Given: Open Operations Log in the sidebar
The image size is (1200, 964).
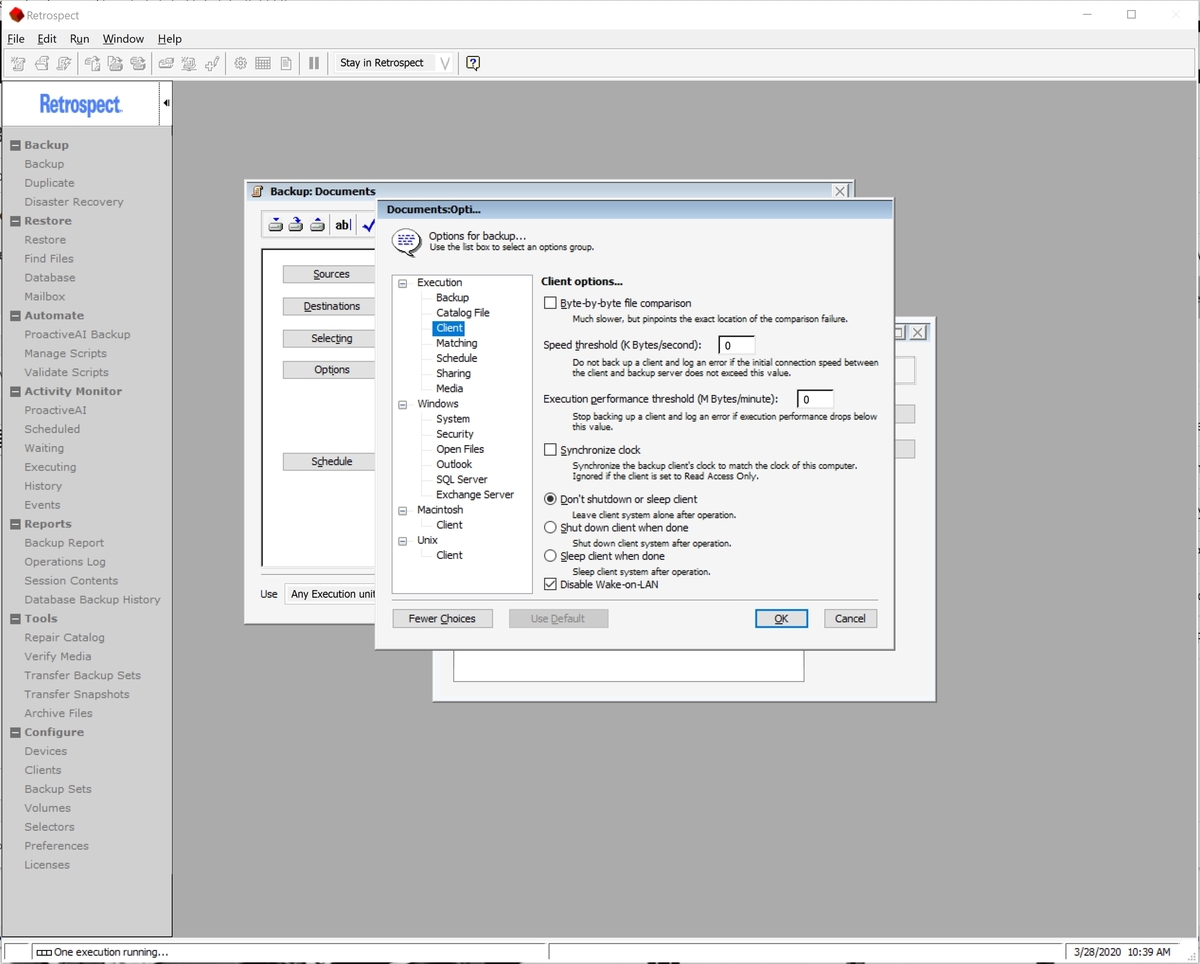Looking at the screenshot, I should pyautogui.click(x=65, y=562).
